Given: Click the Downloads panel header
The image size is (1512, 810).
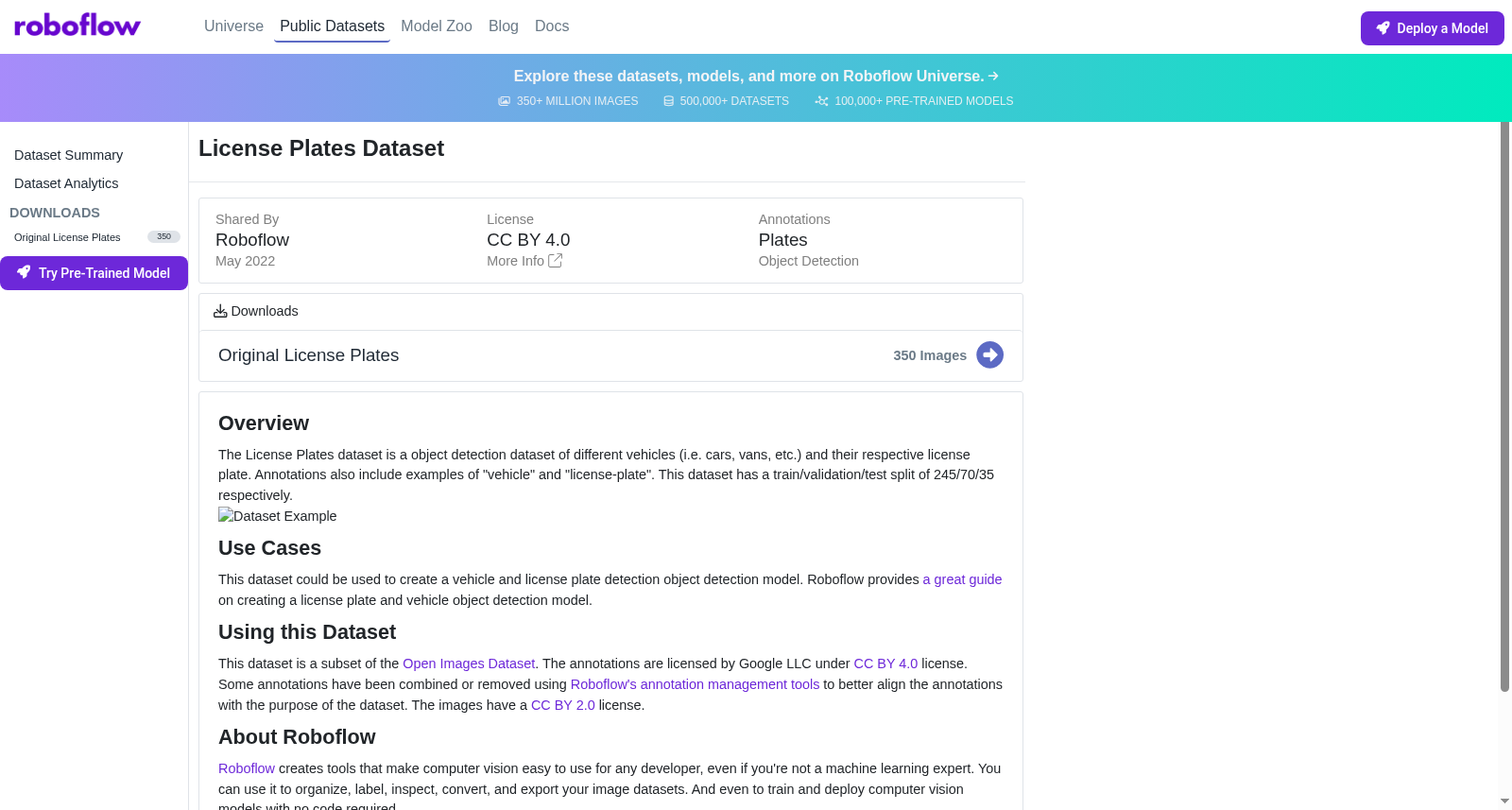Looking at the screenshot, I should [610, 312].
